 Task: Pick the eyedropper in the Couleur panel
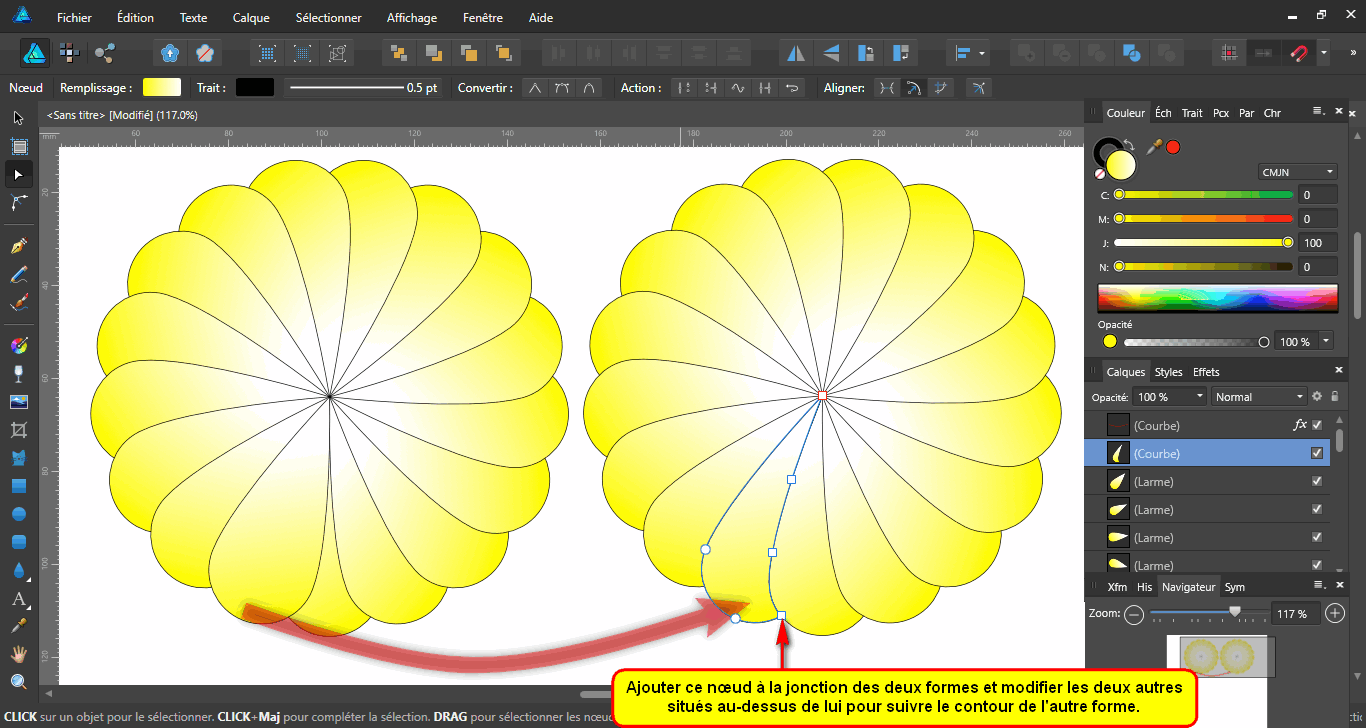tap(1155, 147)
